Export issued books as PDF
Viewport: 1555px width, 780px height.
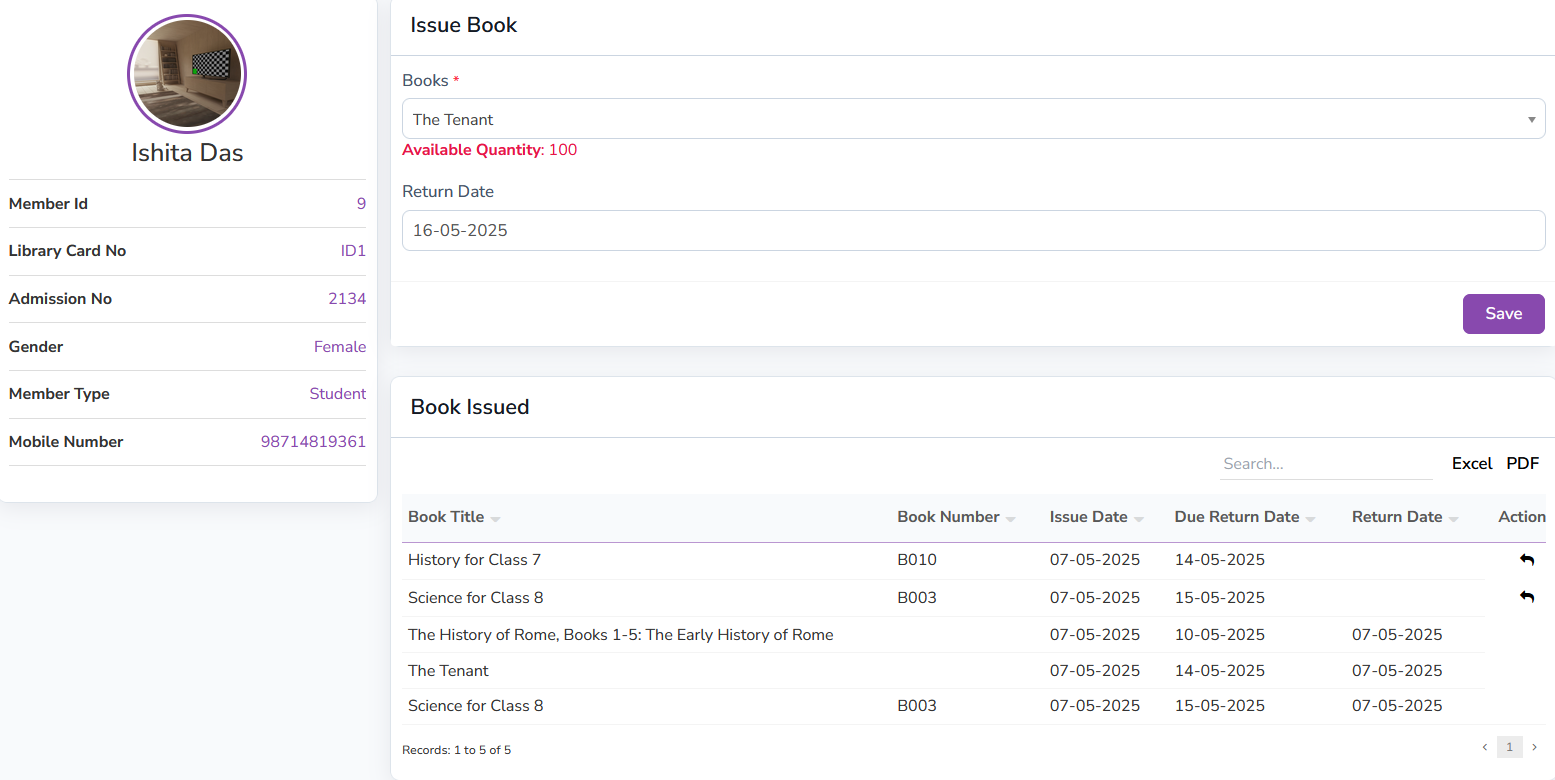click(1523, 464)
